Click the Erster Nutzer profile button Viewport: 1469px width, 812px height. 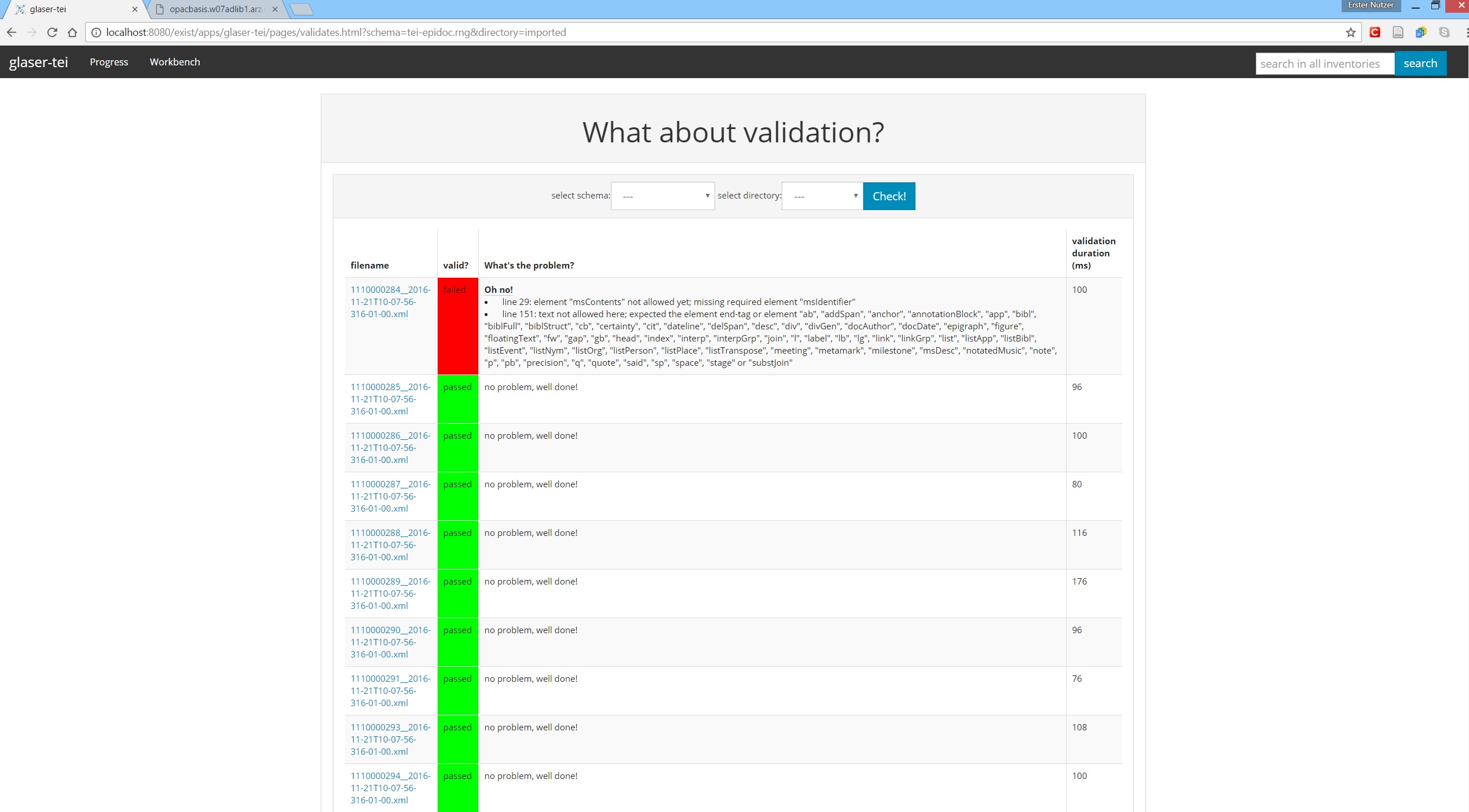click(x=1371, y=5)
